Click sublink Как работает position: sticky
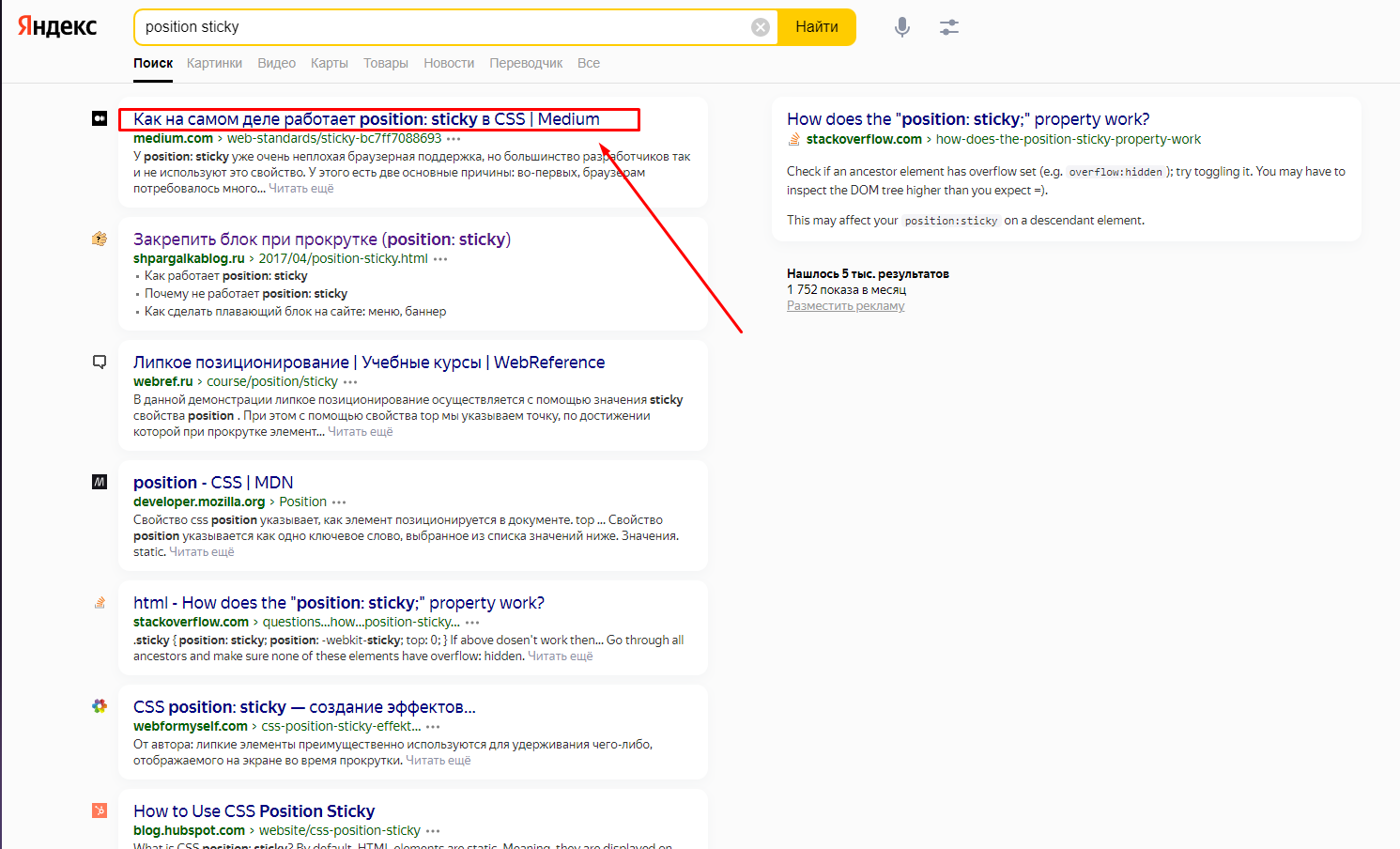Screen dimensions: 1400x849 click(226, 276)
